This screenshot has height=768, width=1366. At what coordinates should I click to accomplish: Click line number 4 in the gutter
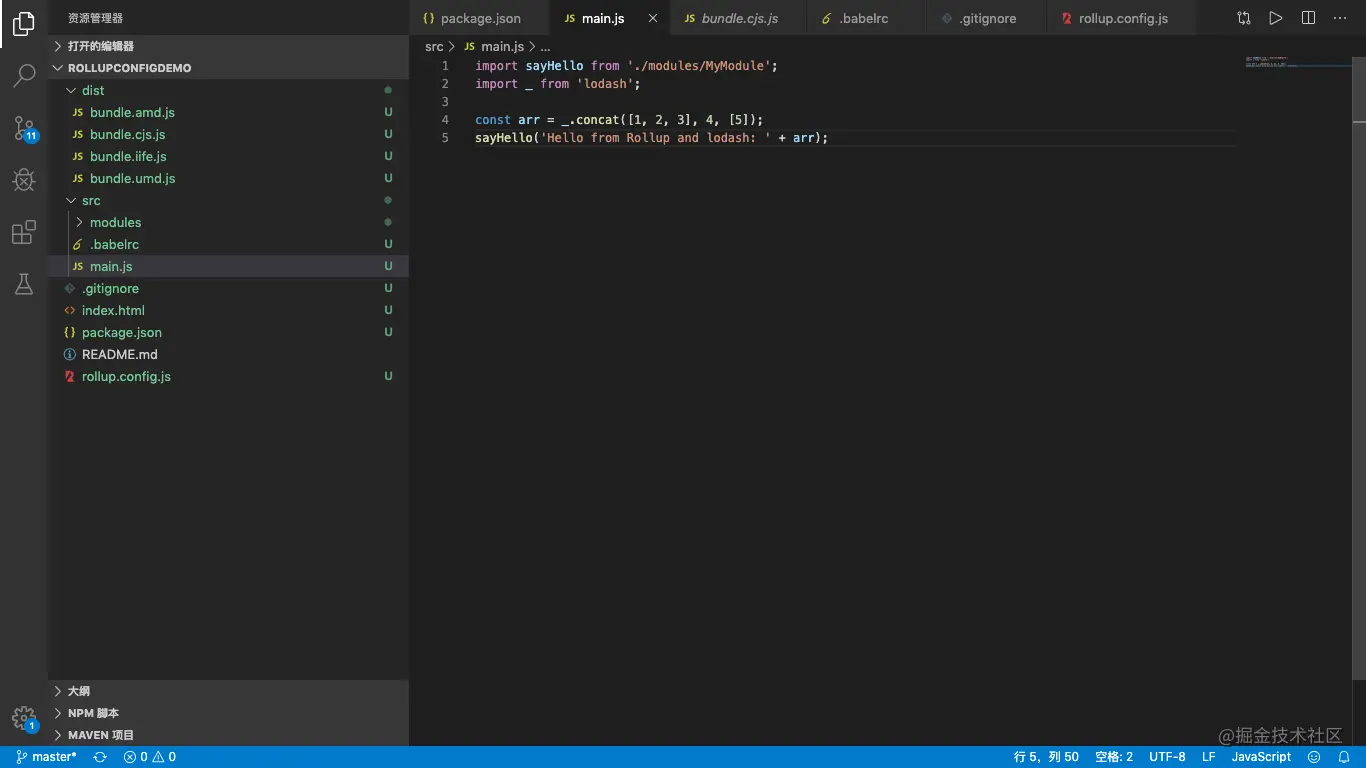tap(445, 120)
